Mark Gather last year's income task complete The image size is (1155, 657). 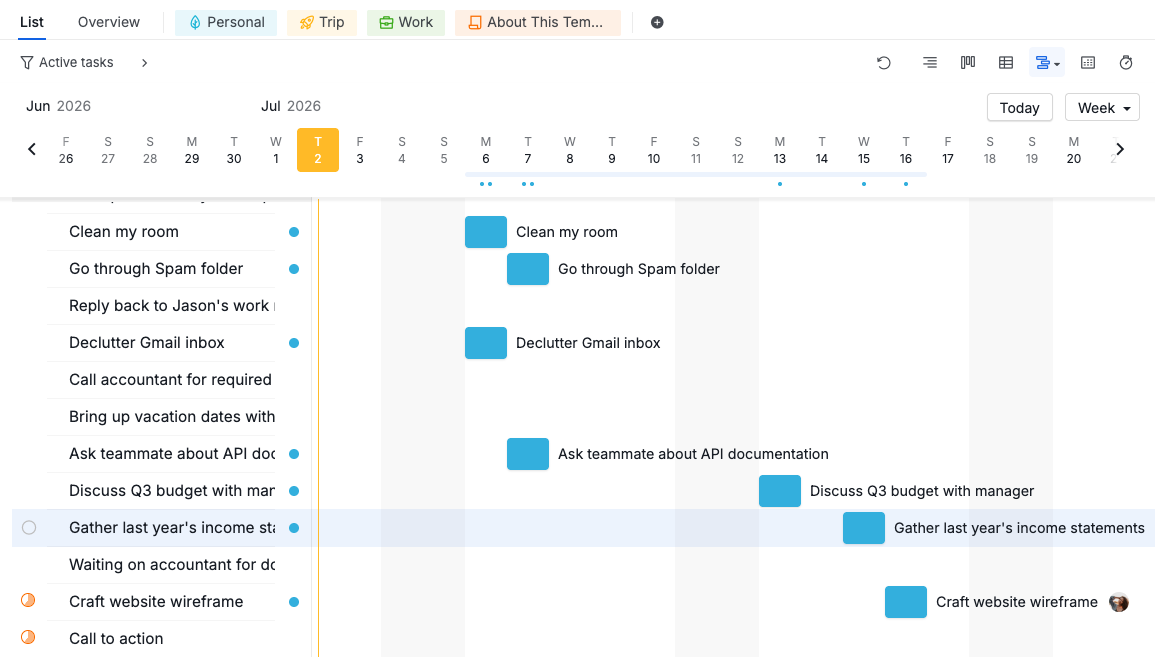pyautogui.click(x=29, y=527)
